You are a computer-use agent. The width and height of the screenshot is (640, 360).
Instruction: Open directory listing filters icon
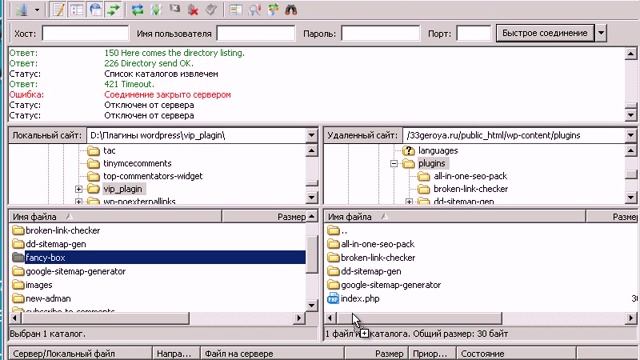(236, 10)
